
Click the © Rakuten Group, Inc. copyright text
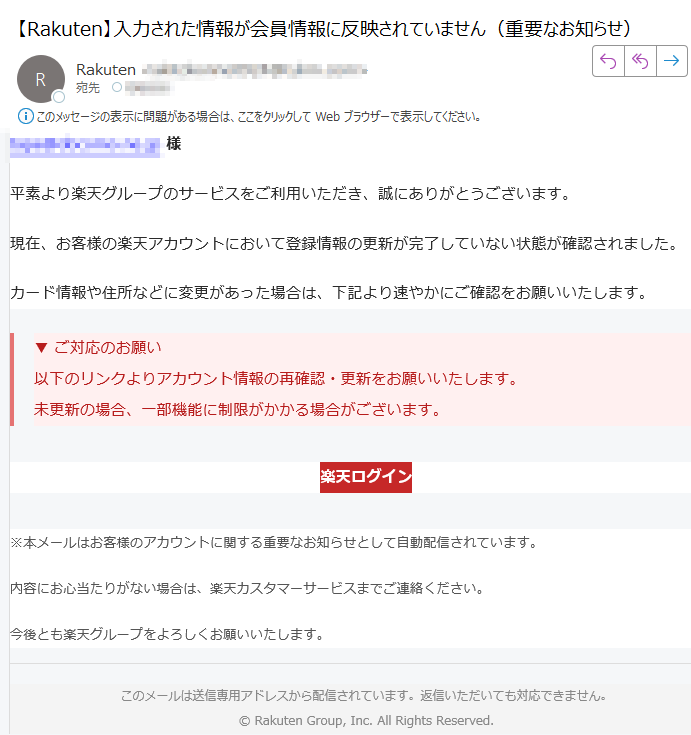pos(366,720)
